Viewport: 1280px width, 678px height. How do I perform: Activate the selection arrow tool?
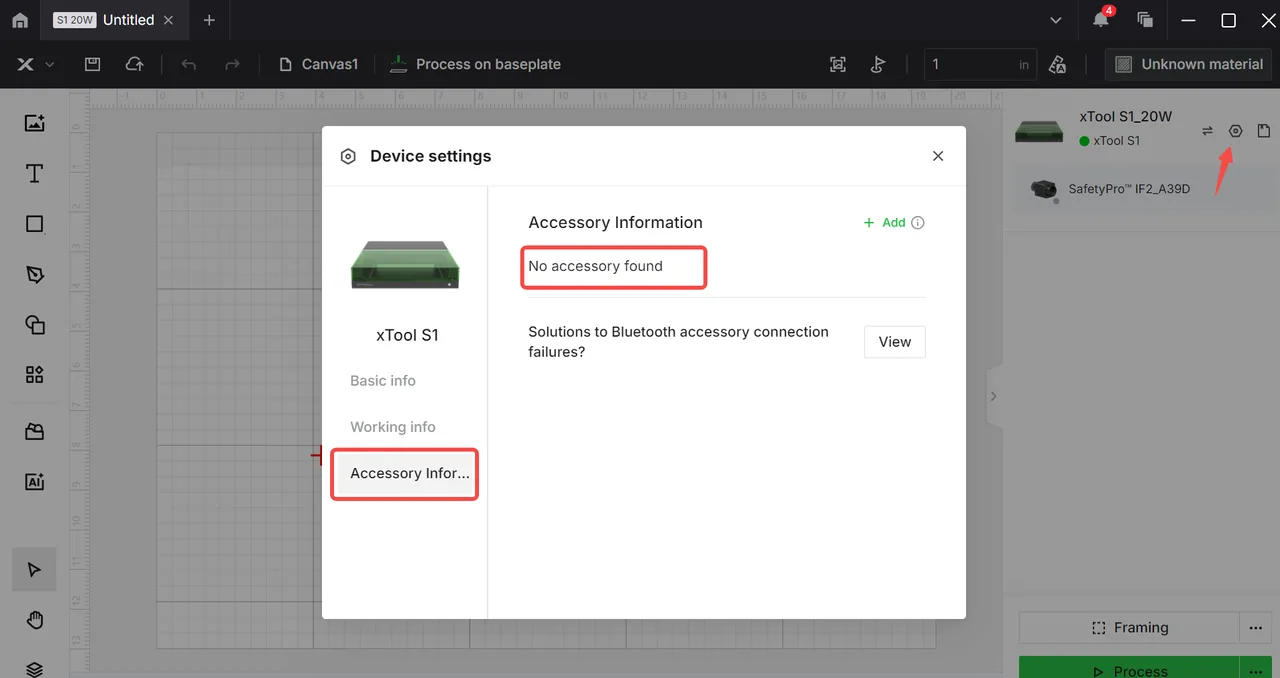click(x=35, y=569)
